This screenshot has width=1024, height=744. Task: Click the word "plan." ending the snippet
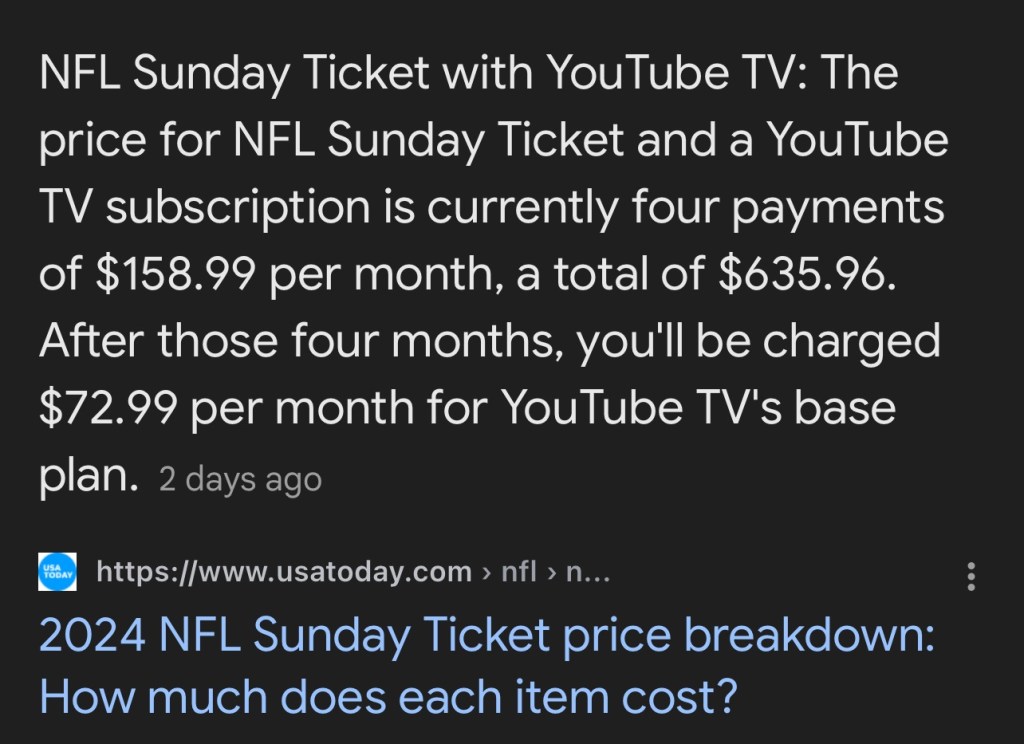[x=88, y=477]
